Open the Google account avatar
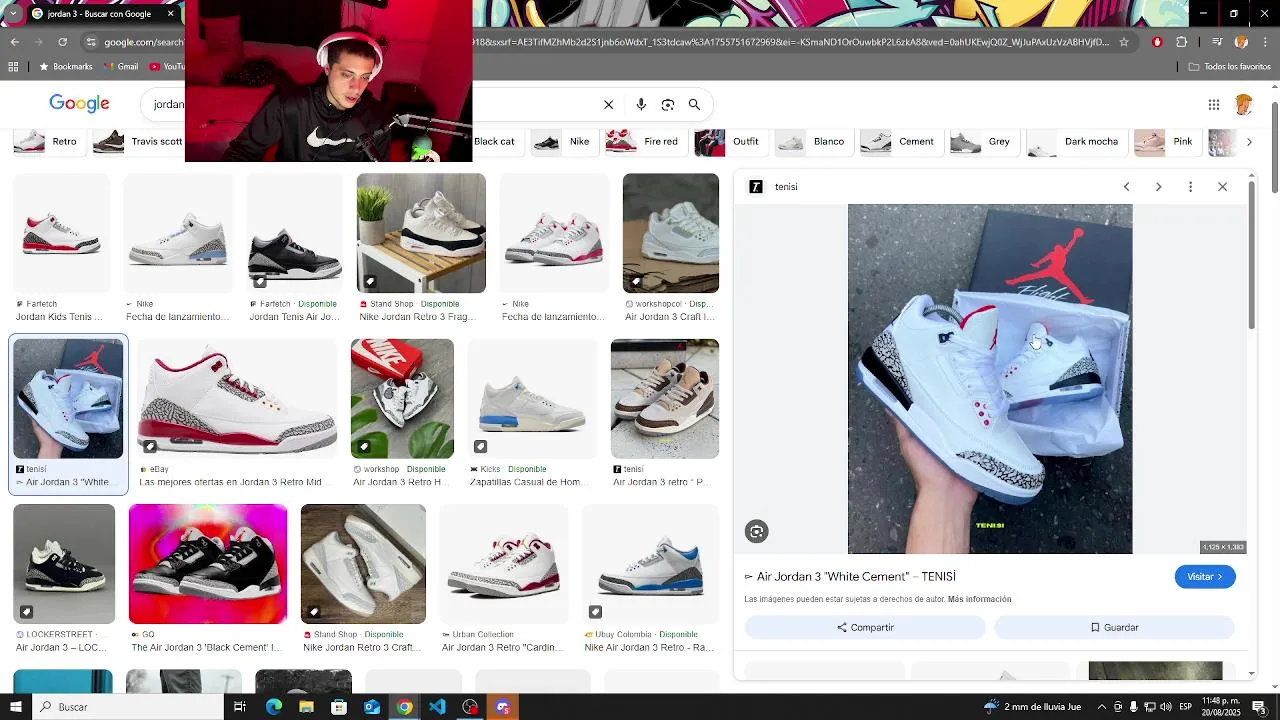 coord(1245,104)
